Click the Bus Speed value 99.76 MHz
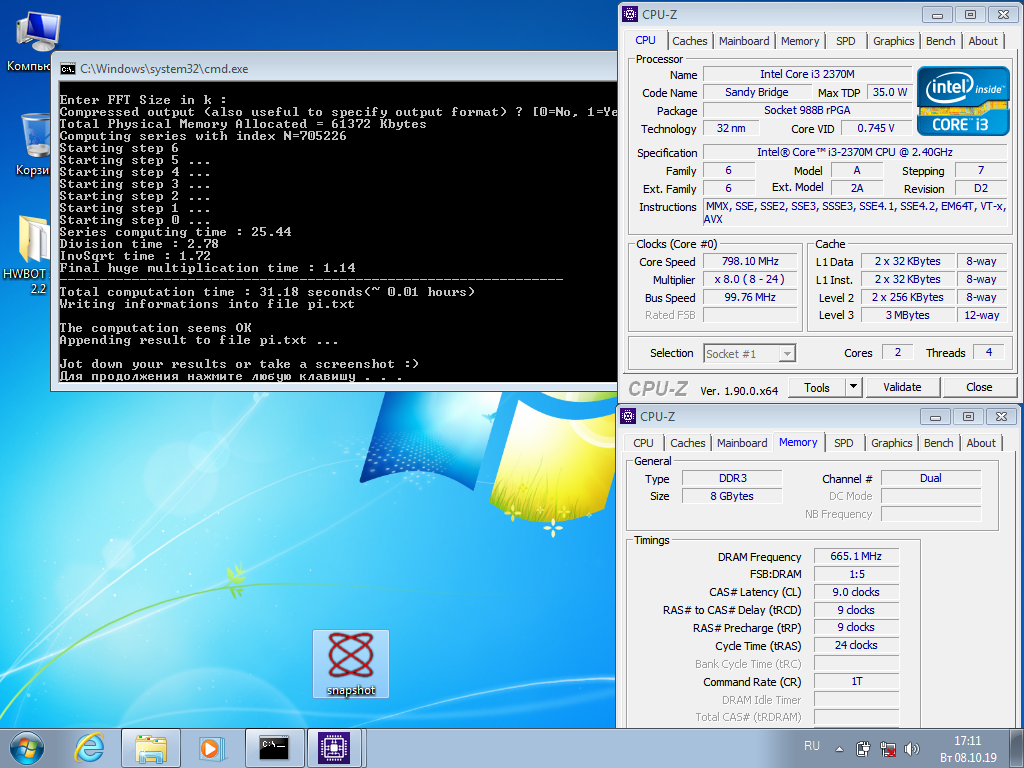Screen dimensions: 1024x768 pos(750,297)
